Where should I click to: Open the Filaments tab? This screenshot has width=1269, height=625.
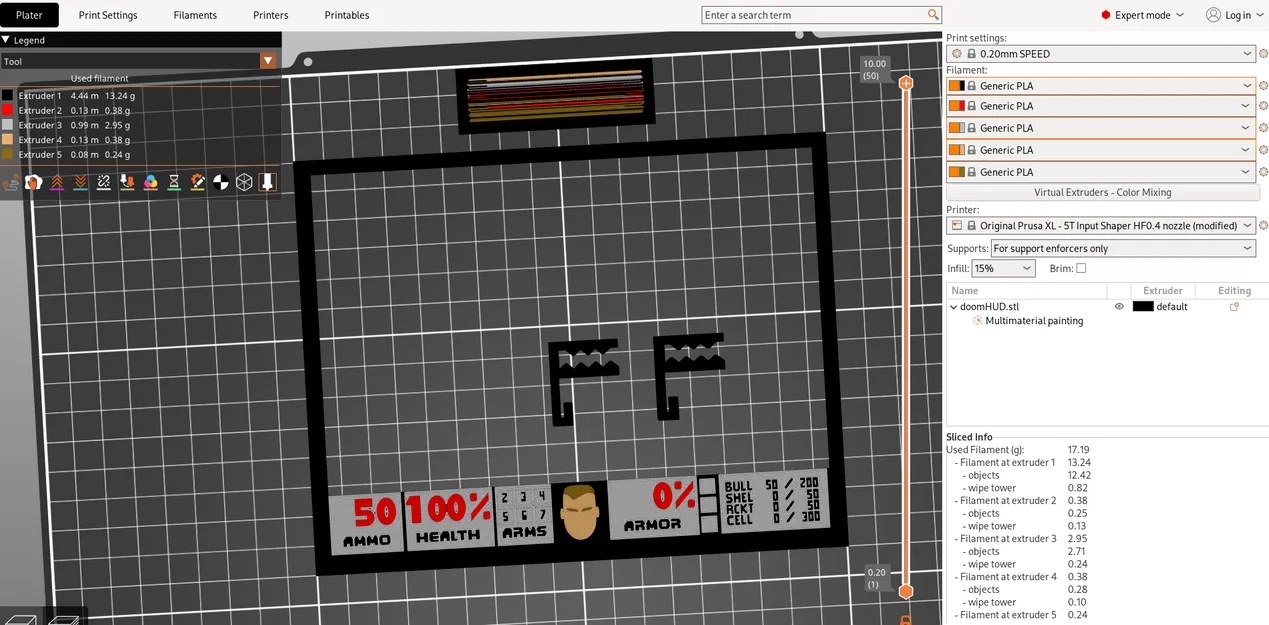pyautogui.click(x=195, y=15)
